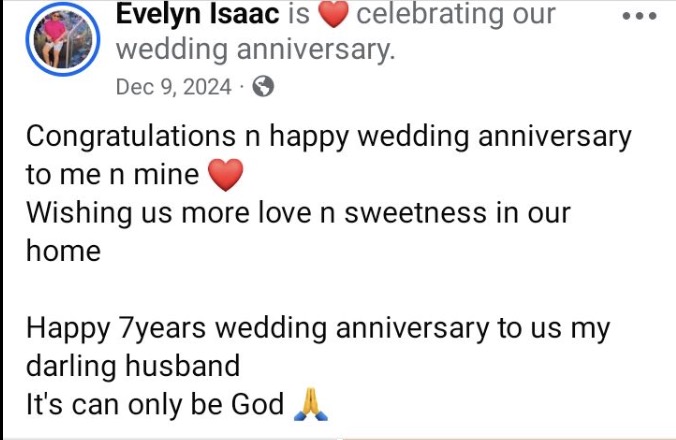Open the Evelyn Isaac profile name link
The image size is (676, 440).
point(196,15)
